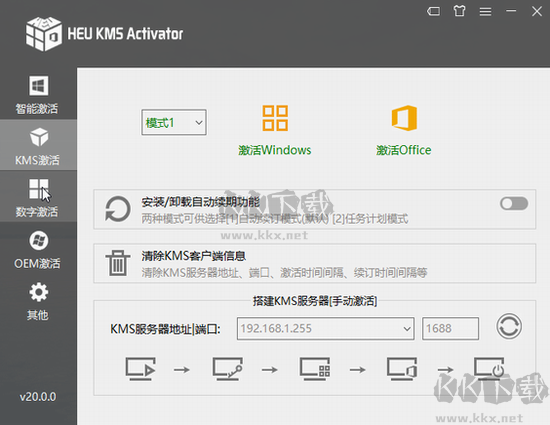
Task: Click the HEU cube logo
Action: 44,34
